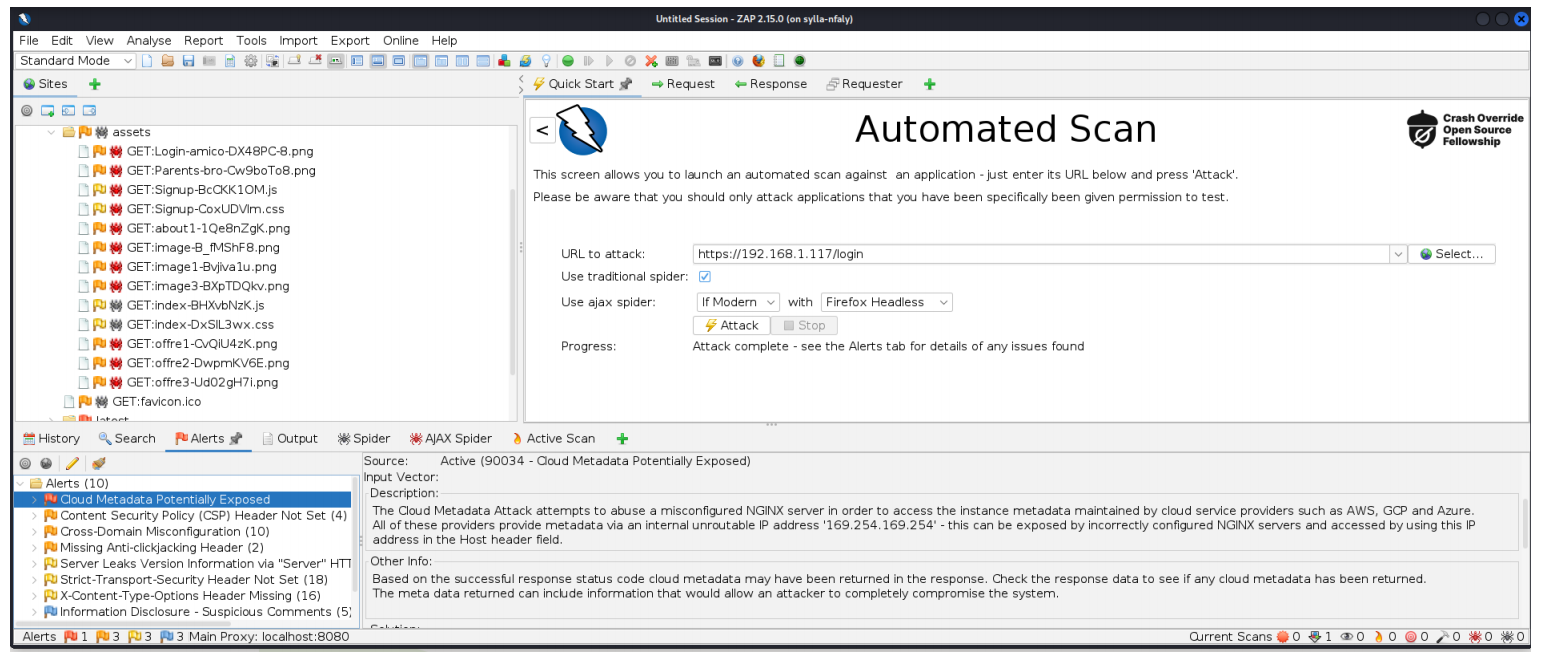Toggle the expand Sites panel layout button
This screenshot has width=1542, height=656.
point(357,61)
